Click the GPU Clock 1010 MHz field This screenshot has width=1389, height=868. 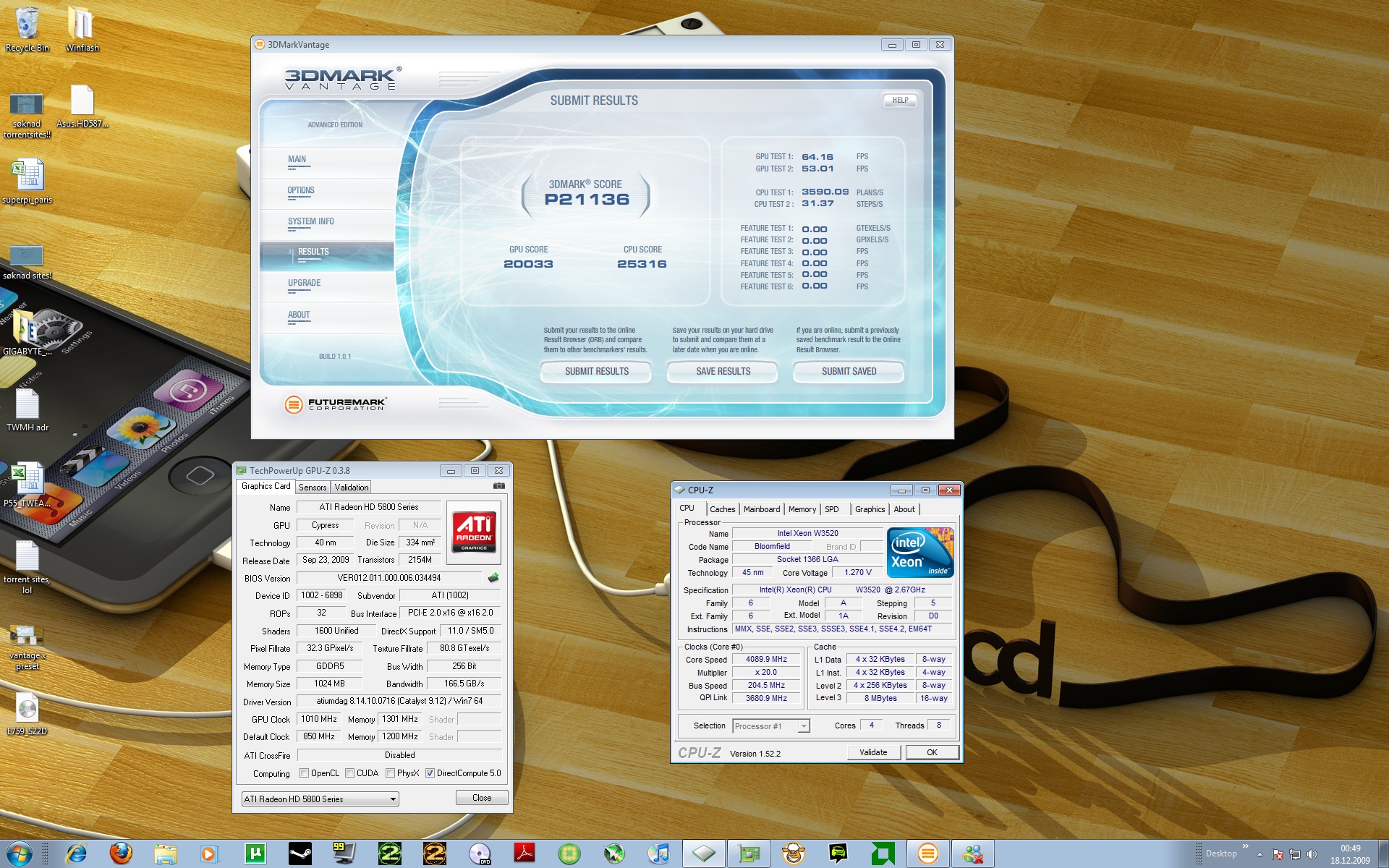tap(319, 719)
